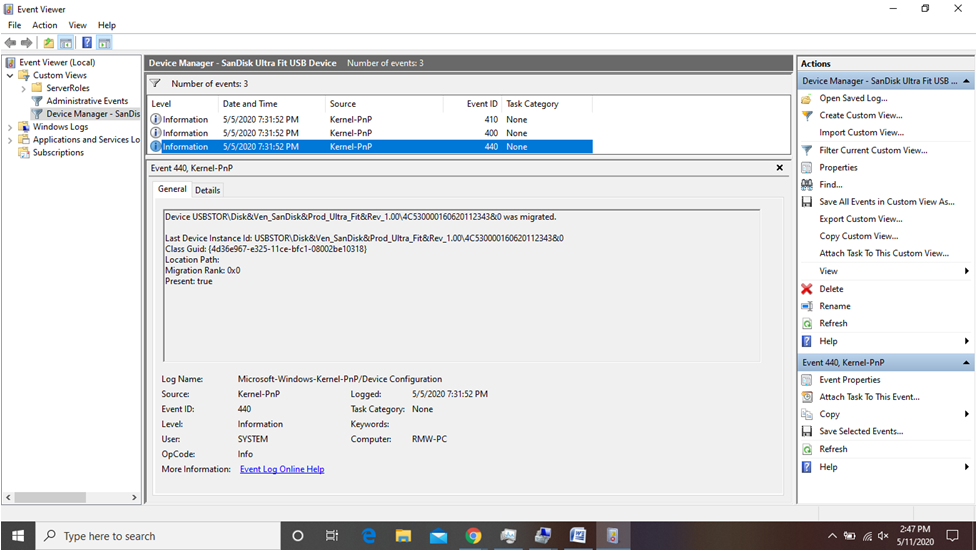The height and width of the screenshot is (551, 977).
Task: Click the Properties icon in Actions pane
Action: pos(807,168)
